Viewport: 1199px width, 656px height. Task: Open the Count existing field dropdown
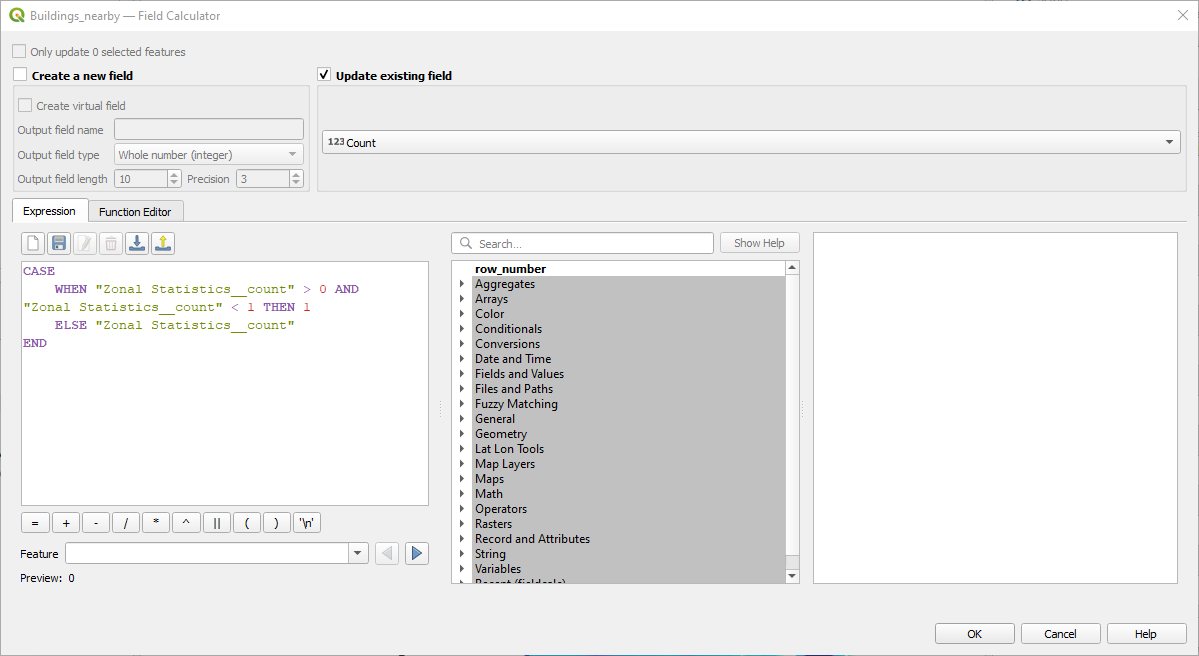[x=750, y=143]
